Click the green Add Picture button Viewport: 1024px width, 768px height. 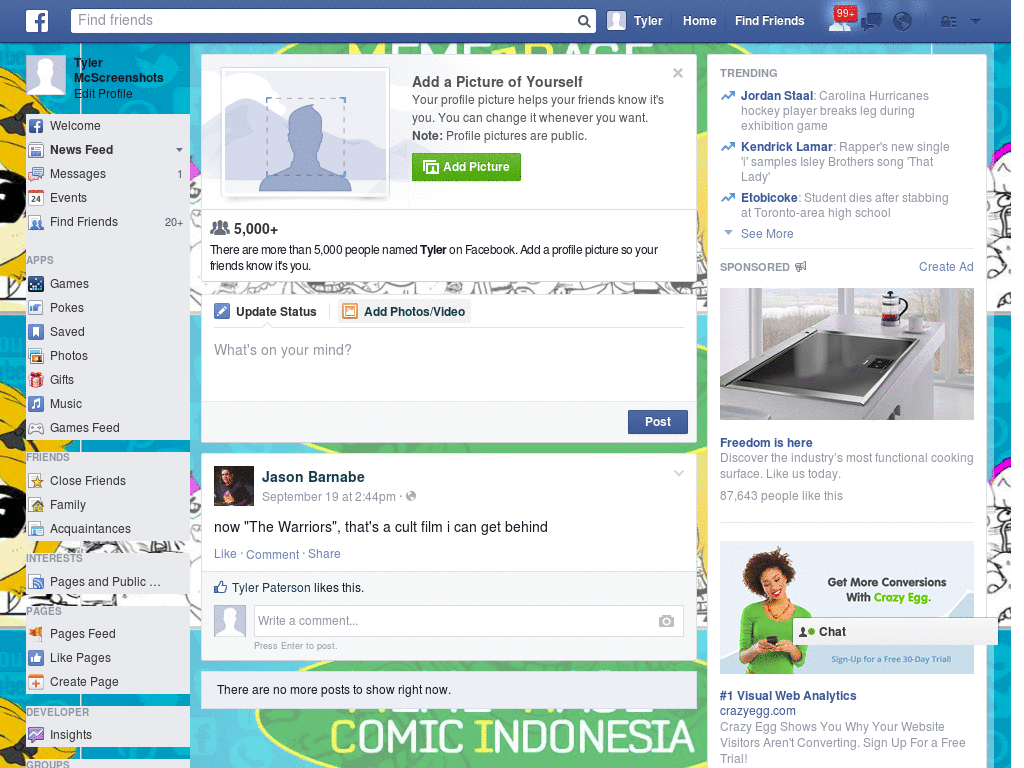click(x=466, y=167)
